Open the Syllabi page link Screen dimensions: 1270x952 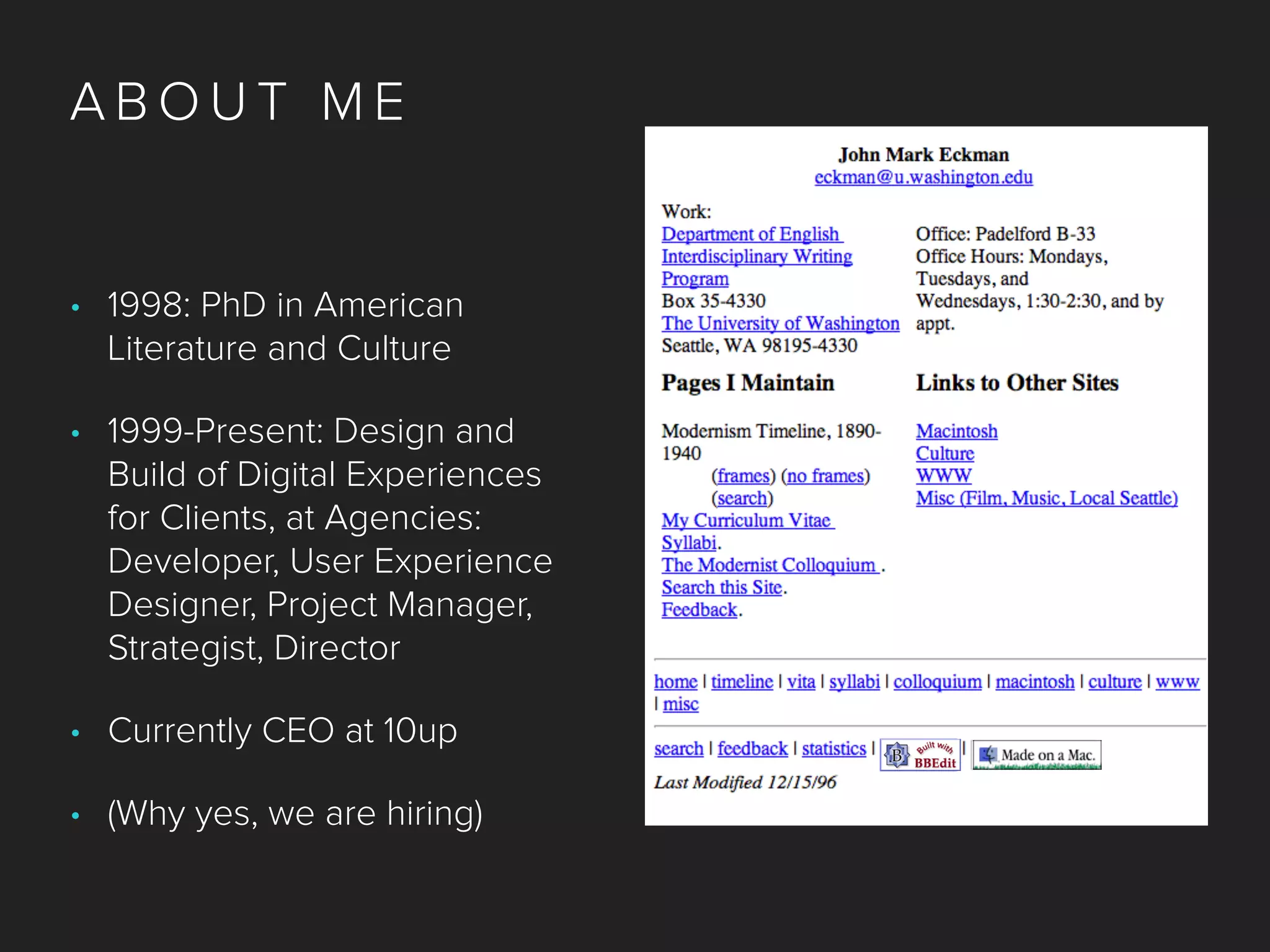pyautogui.click(x=688, y=543)
